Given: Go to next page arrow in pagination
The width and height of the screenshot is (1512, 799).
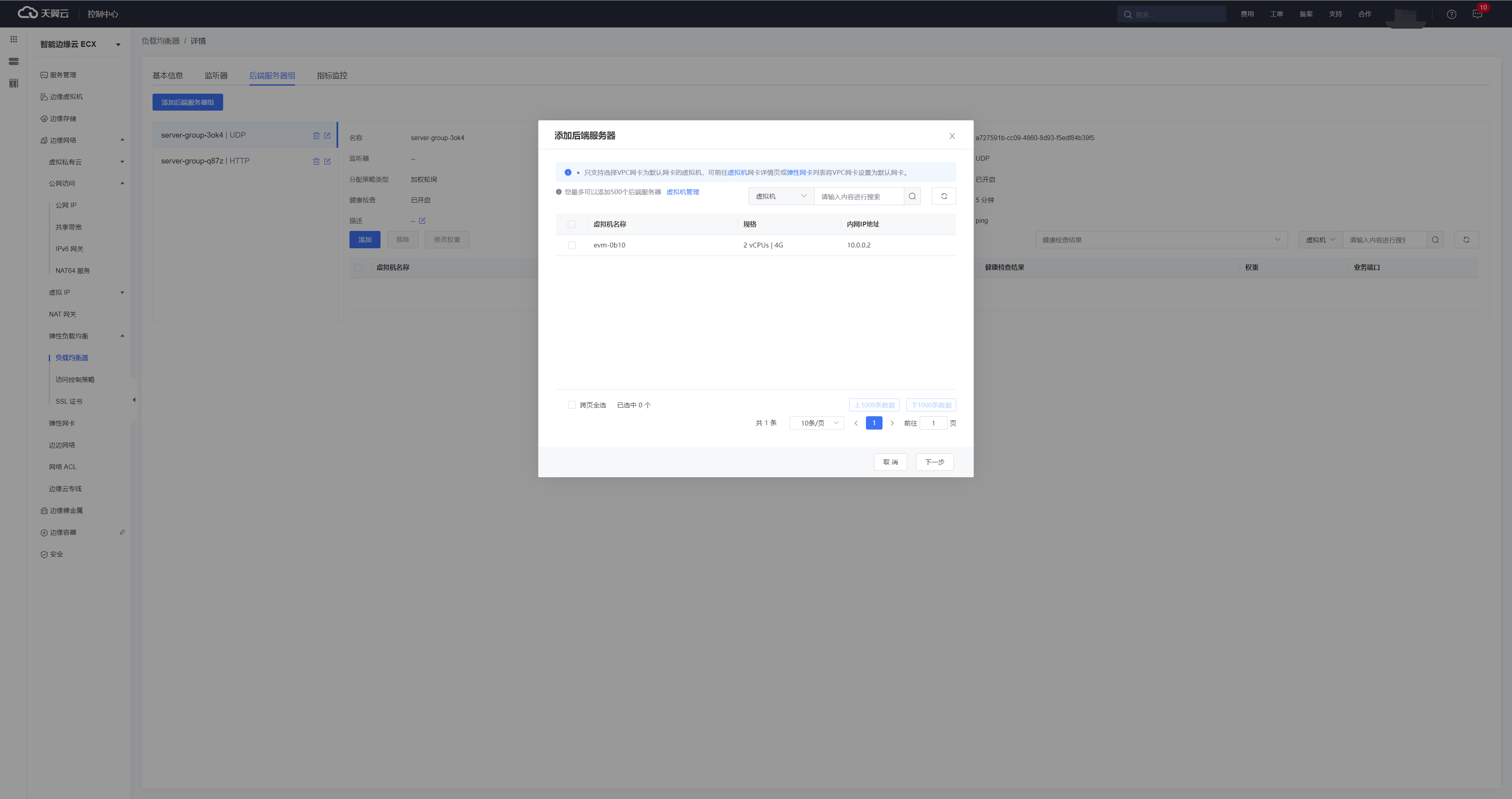Looking at the screenshot, I should (x=892, y=423).
